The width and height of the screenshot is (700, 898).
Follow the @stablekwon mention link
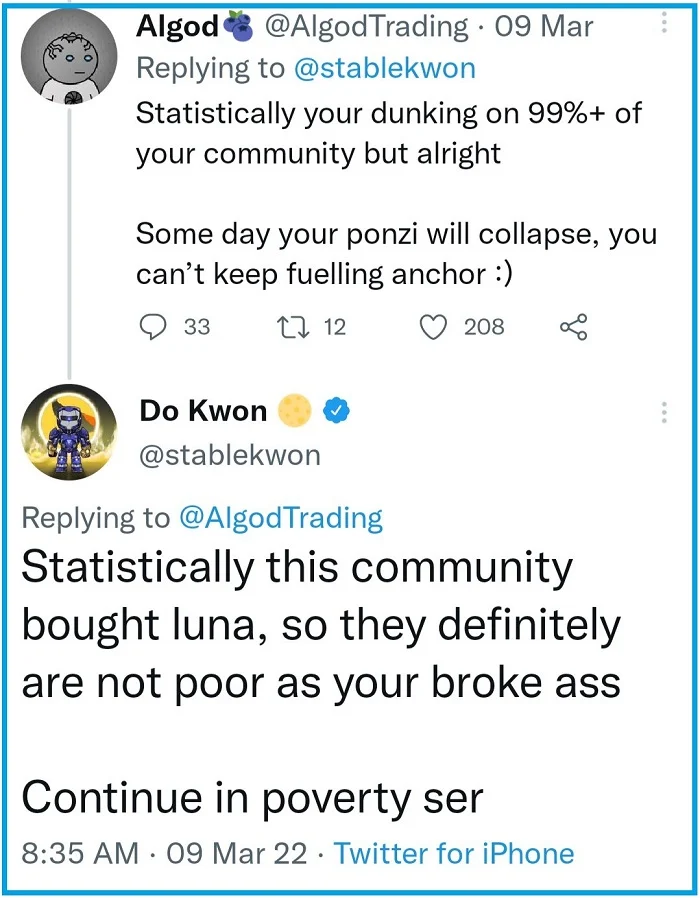click(x=385, y=68)
